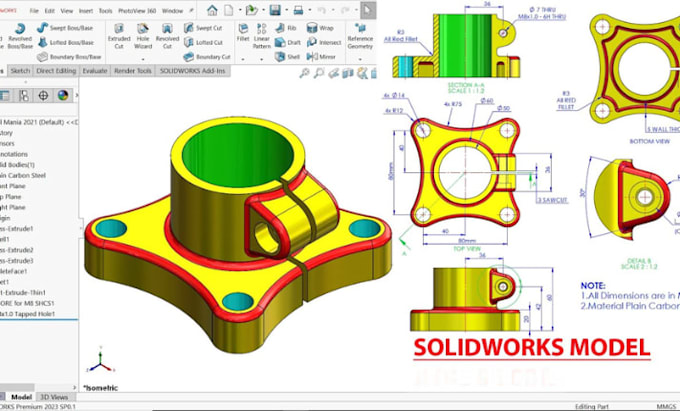This screenshot has width=680, height=411.
Task: Select the Swept Boss/Base tool
Action: point(65,28)
